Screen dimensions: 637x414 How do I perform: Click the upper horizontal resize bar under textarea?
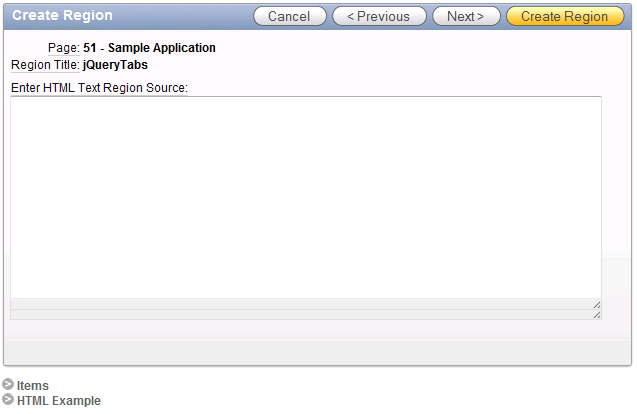tap(306, 305)
